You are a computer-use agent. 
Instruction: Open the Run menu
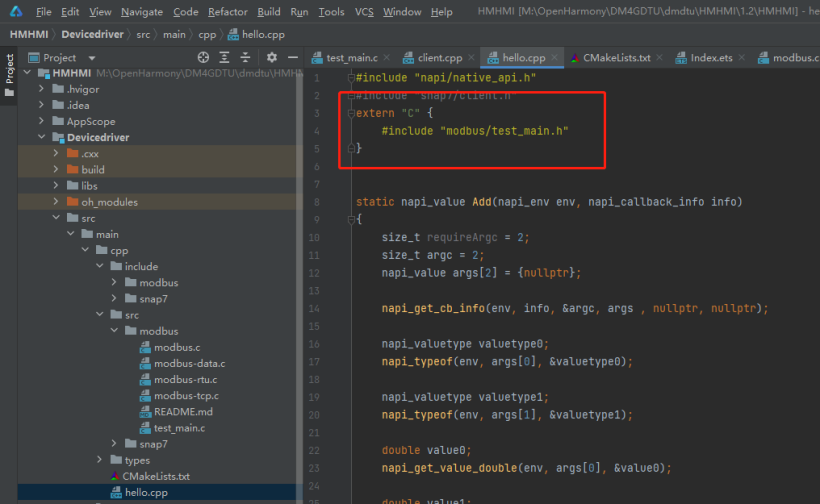pos(299,12)
